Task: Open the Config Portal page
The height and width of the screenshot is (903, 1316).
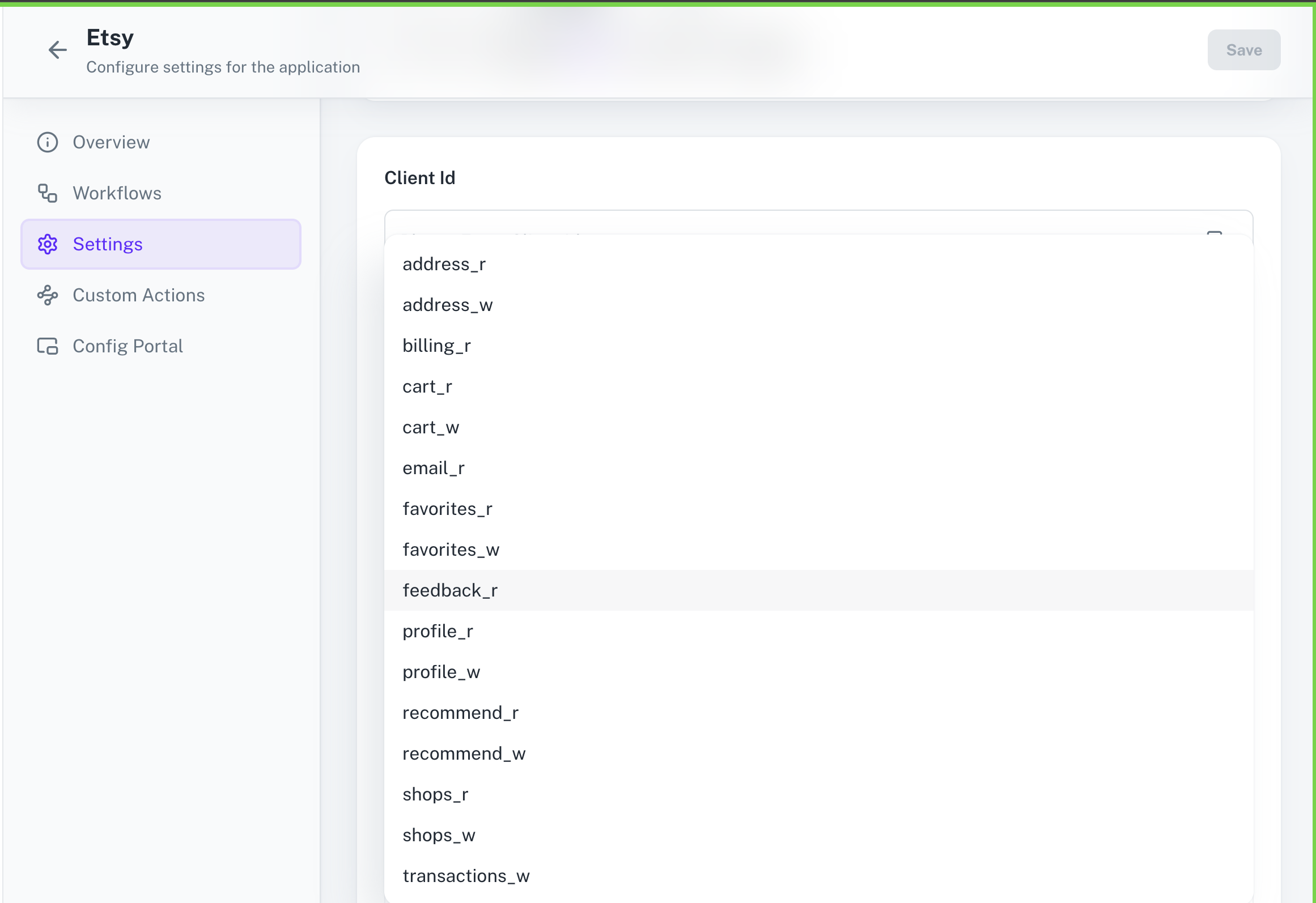Action: pyautogui.click(x=128, y=346)
